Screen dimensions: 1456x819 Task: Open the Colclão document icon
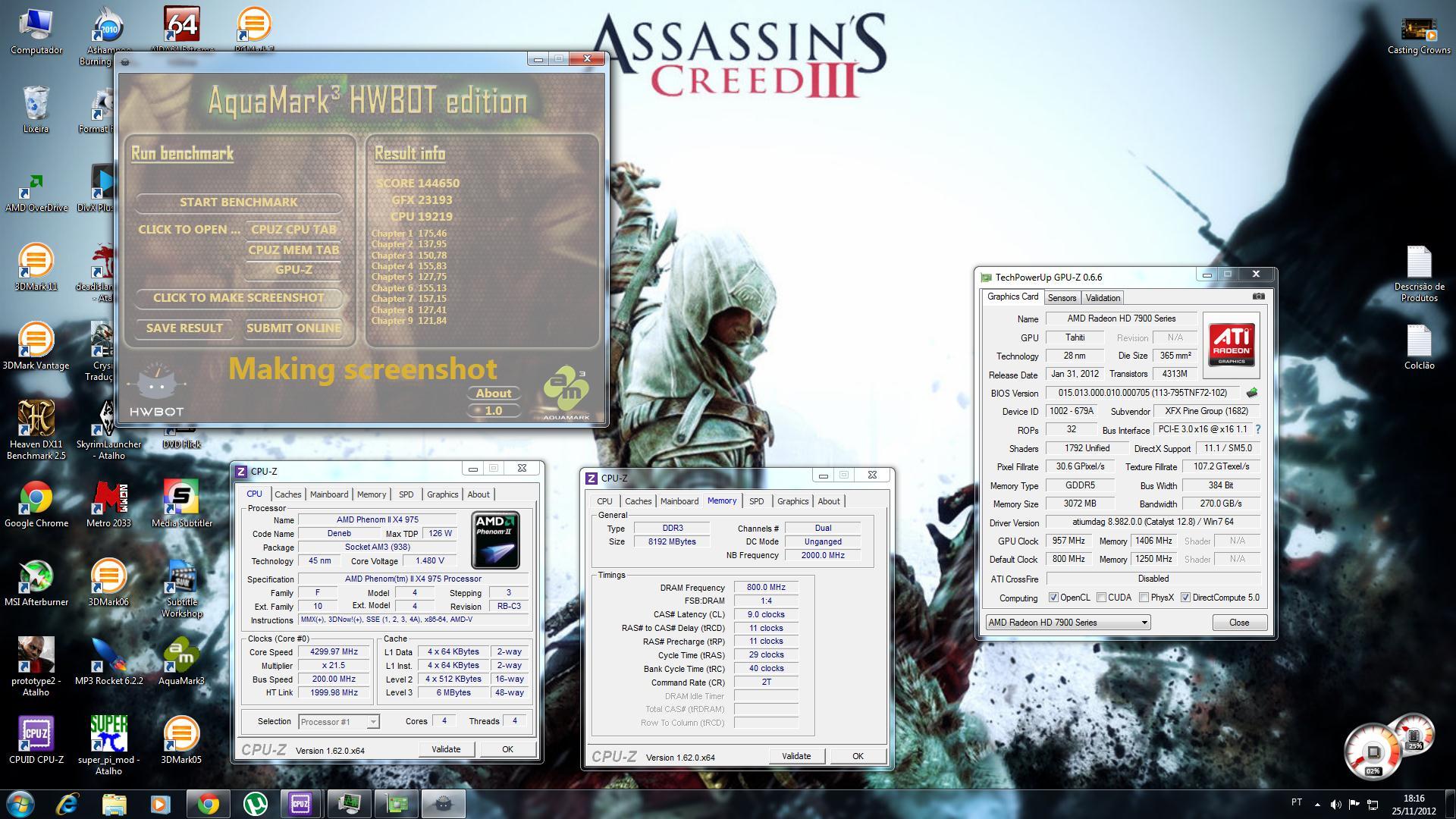pyautogui.click(x=1419, y=347)
